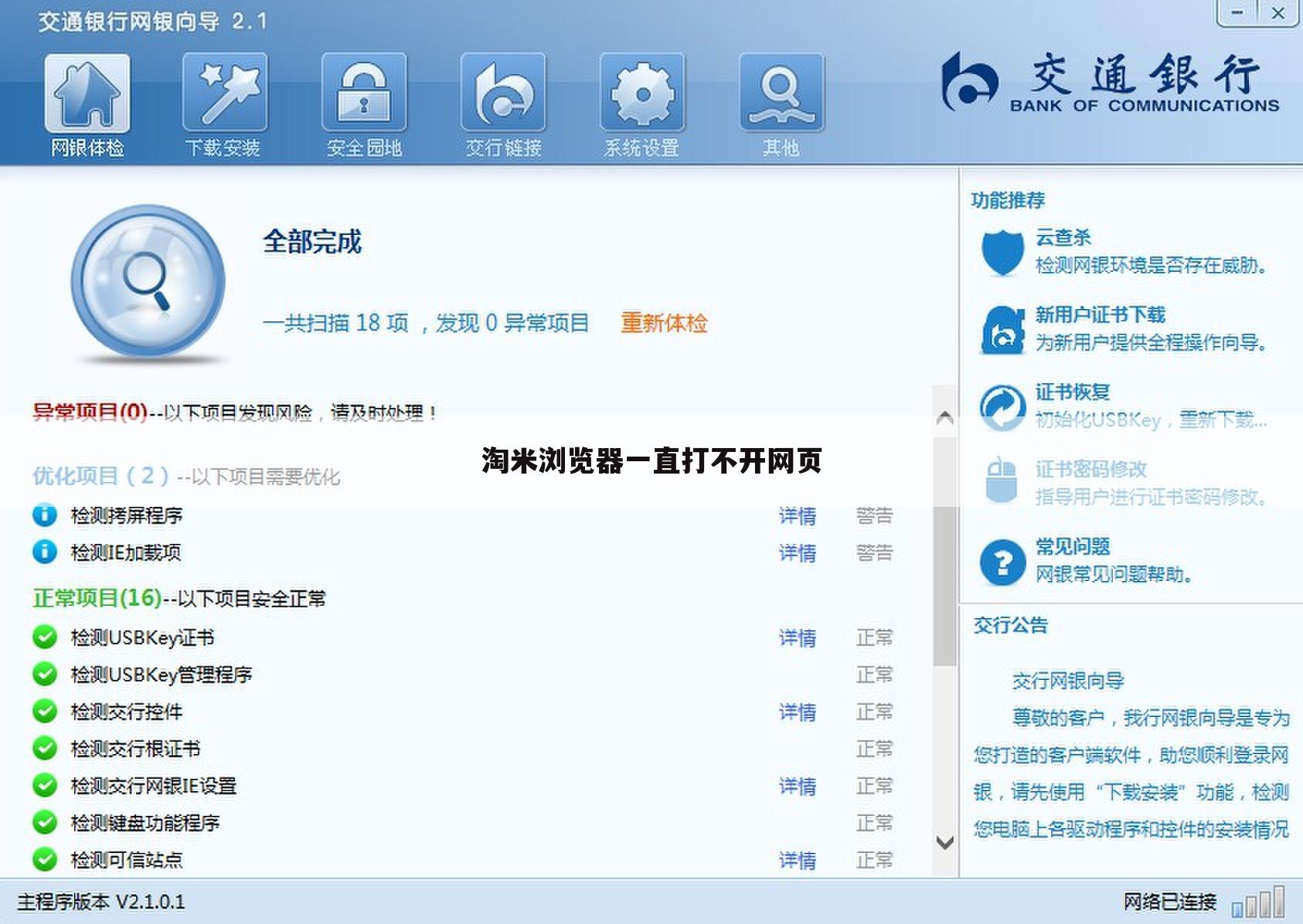Image resolution: width=1303 pixels, height=924 pixels.
Task: Click green check beside 检测交行根证书
Action: pyautogui.click(x=45, y=748)
